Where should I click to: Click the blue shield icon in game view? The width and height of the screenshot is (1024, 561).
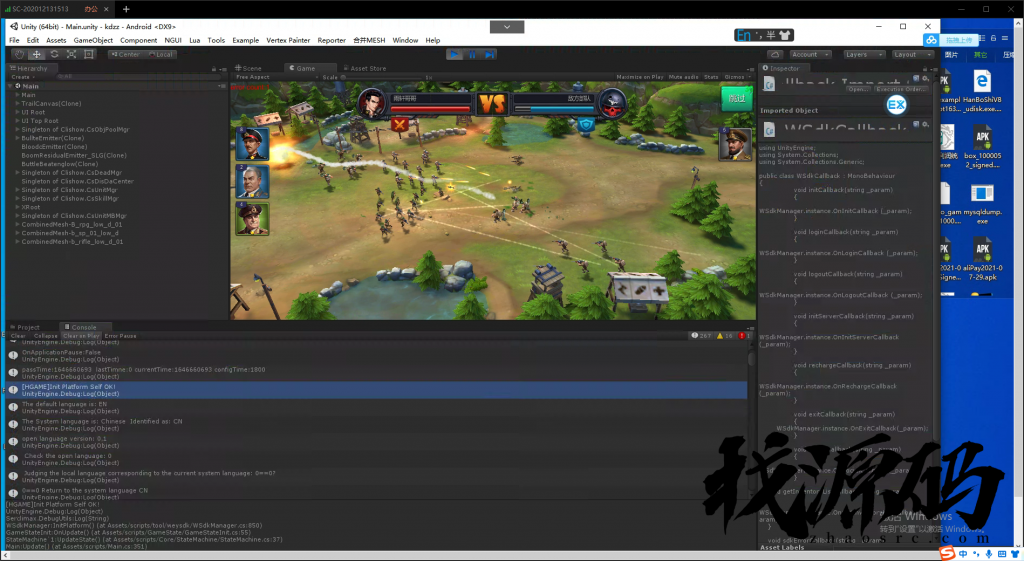(586, 124)
